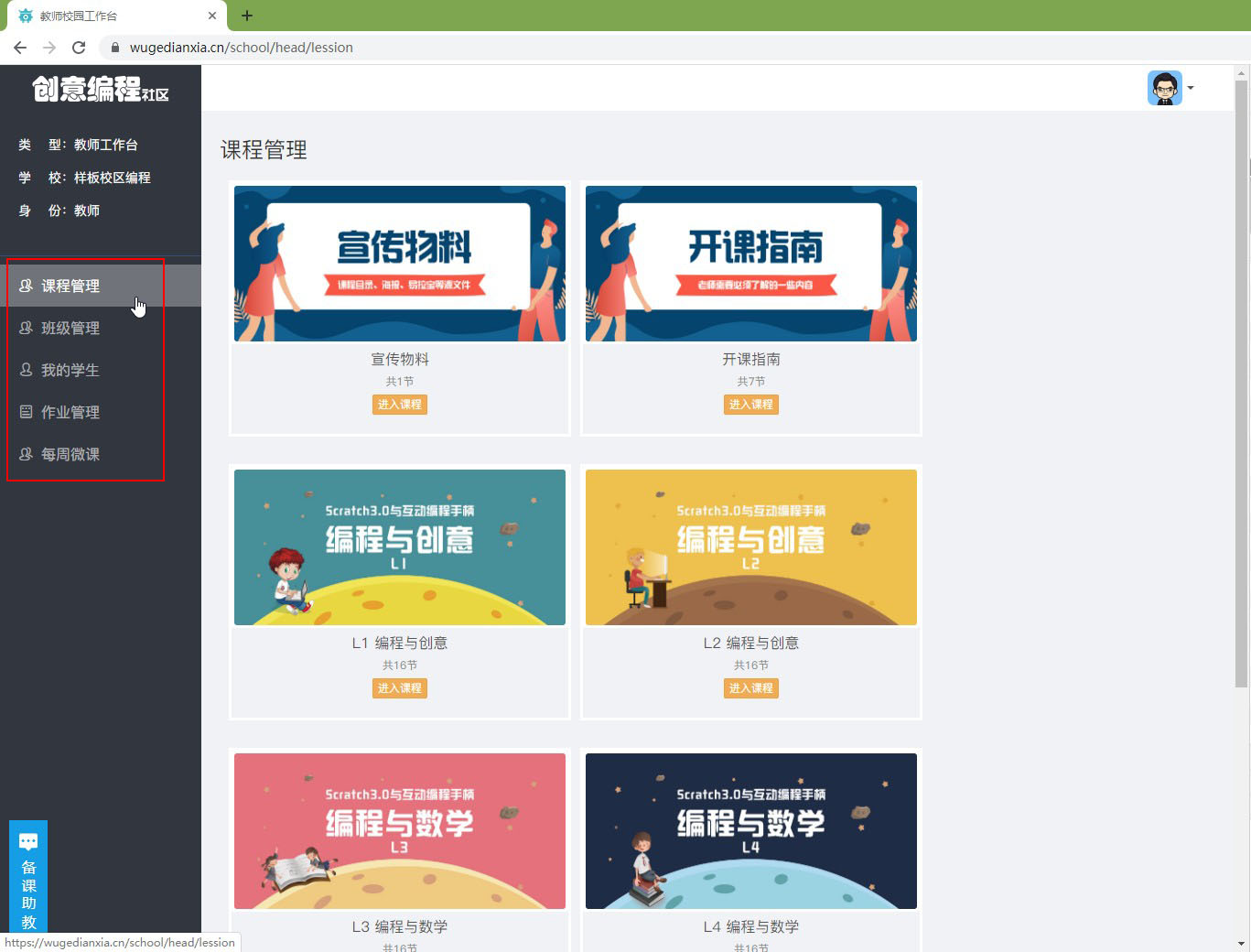Click the browser forward arrow

point(49,48)
